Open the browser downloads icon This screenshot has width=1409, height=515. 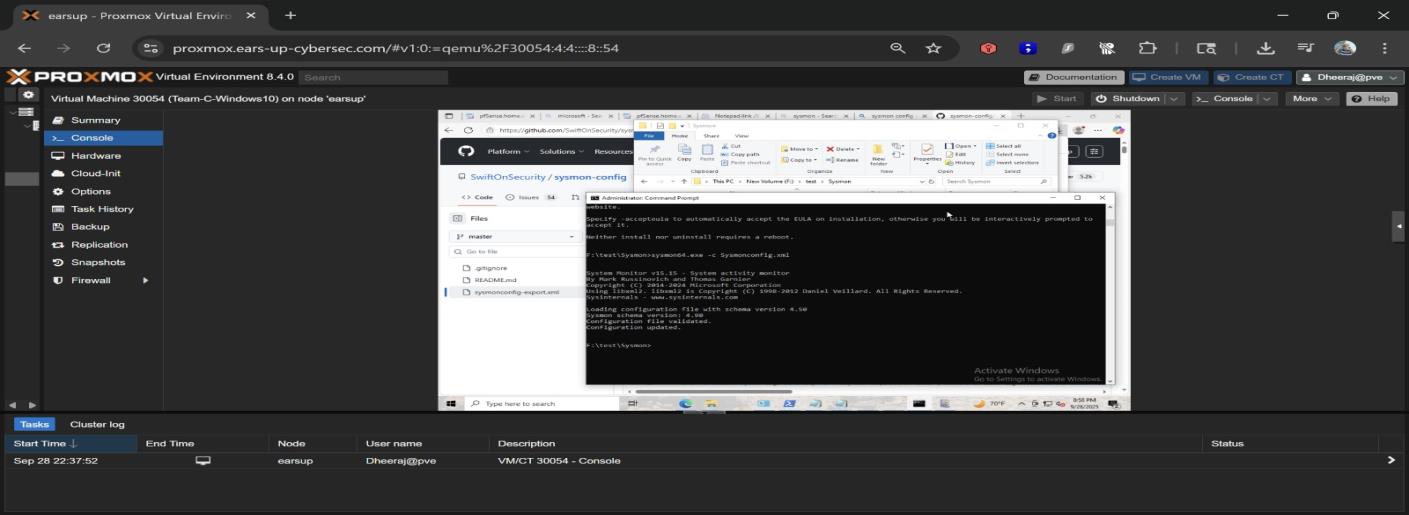(x=1265, y=48)
